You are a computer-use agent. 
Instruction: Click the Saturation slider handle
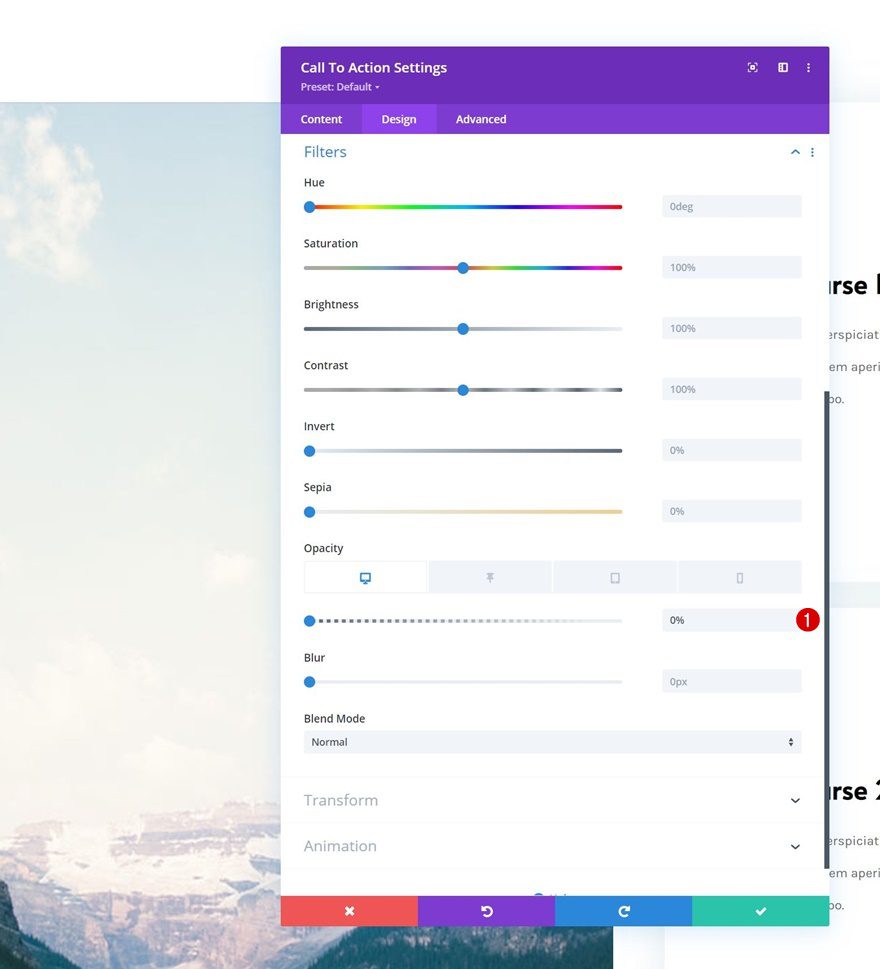[463, 268]
